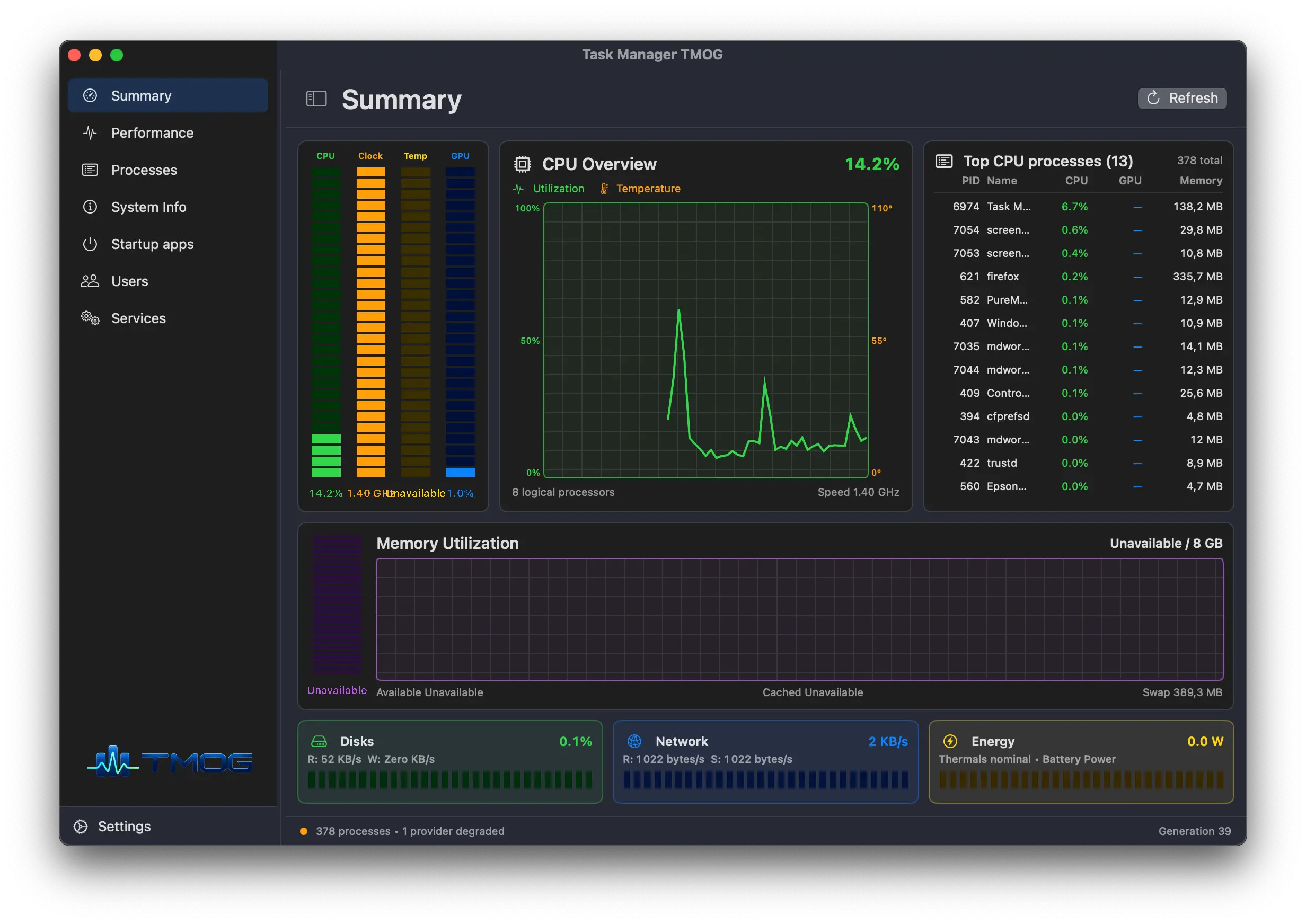The image size is (1306, 924).
Task: Click '1 provider degraded' status text
Action: click(x=453, y=831)
